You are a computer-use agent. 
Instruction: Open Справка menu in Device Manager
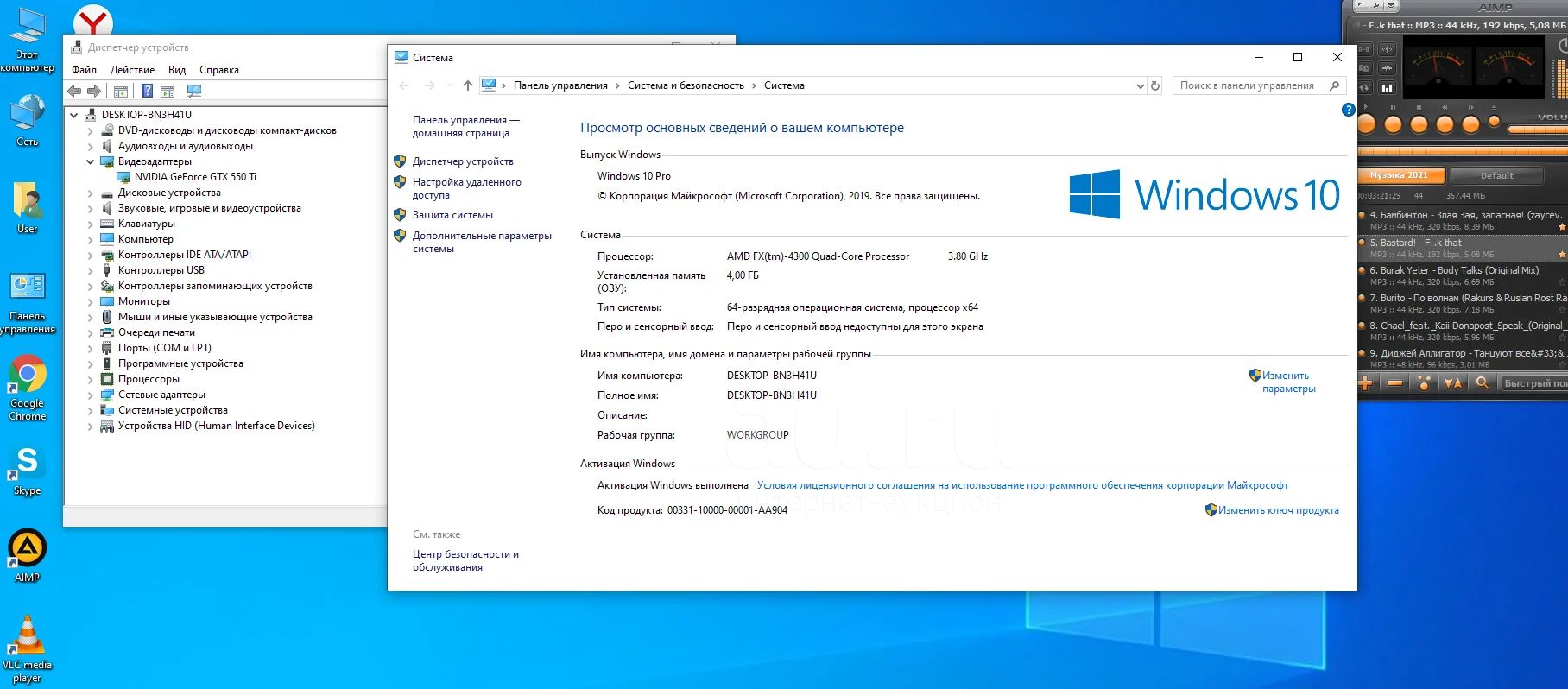coord(219,70)
